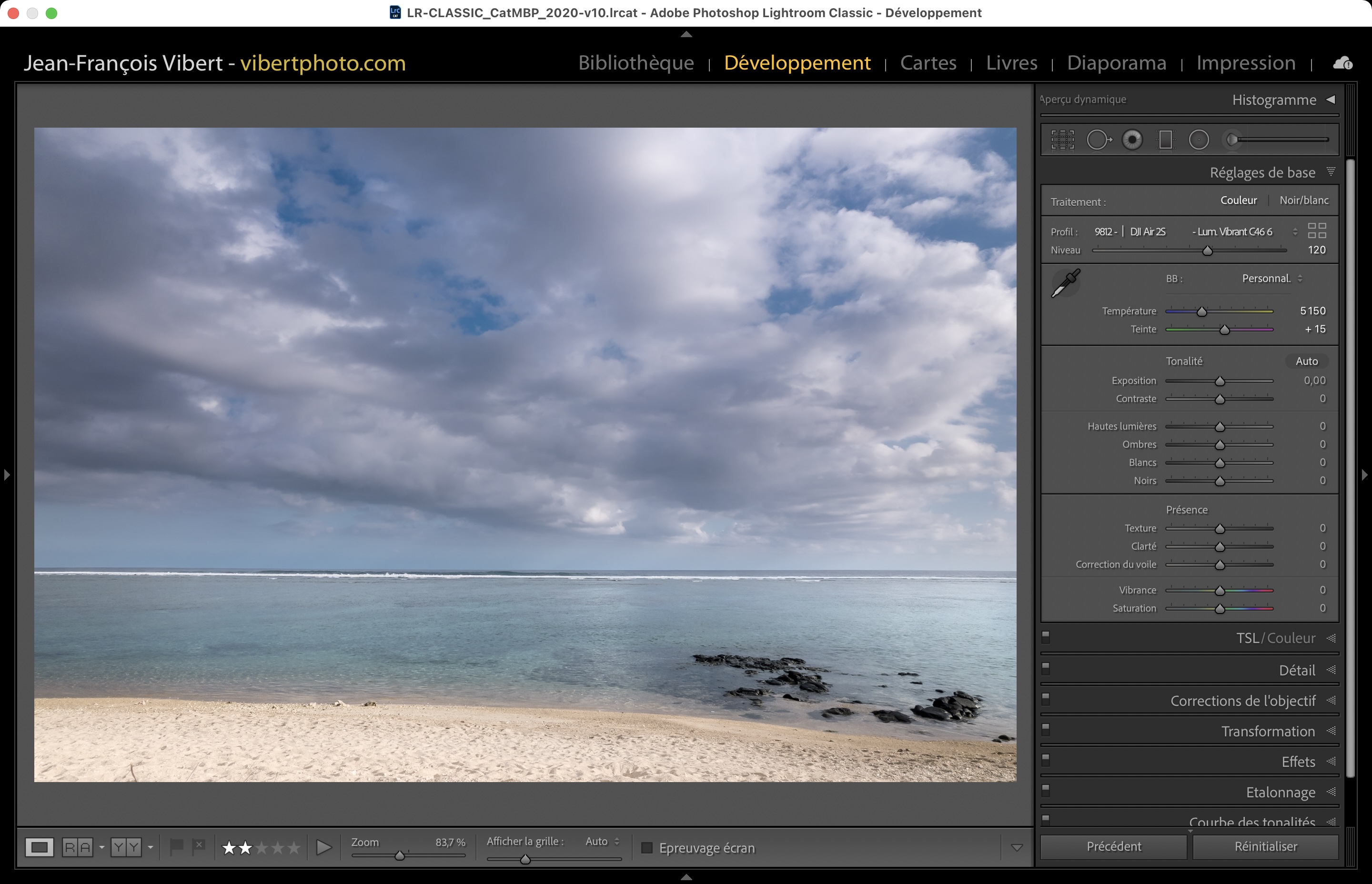Toggle the Détail panel on/off switch
This screenshot has width=1372, height=884.
point(1046,668)
